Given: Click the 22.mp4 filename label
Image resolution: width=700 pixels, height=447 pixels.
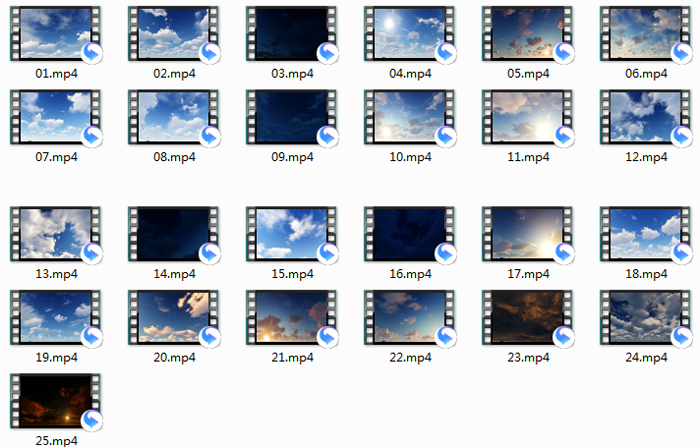Looking at the screenshot, I should (409, 357).
